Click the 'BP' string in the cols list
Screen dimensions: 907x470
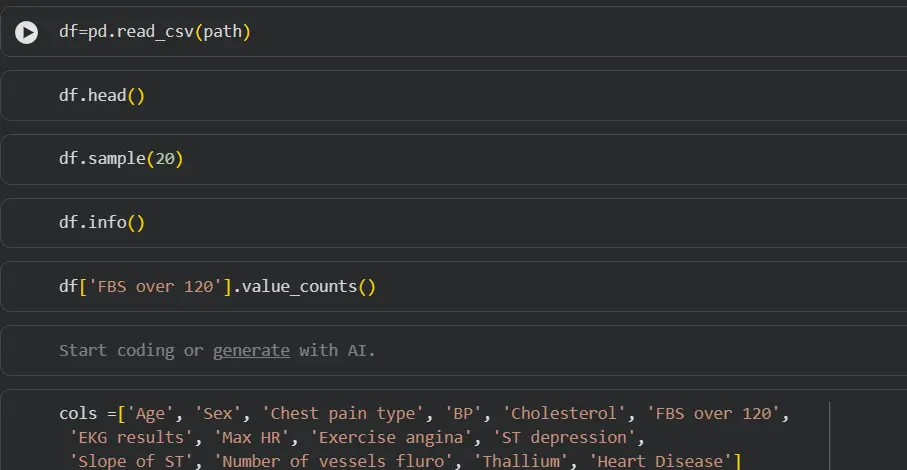point(463,413)
